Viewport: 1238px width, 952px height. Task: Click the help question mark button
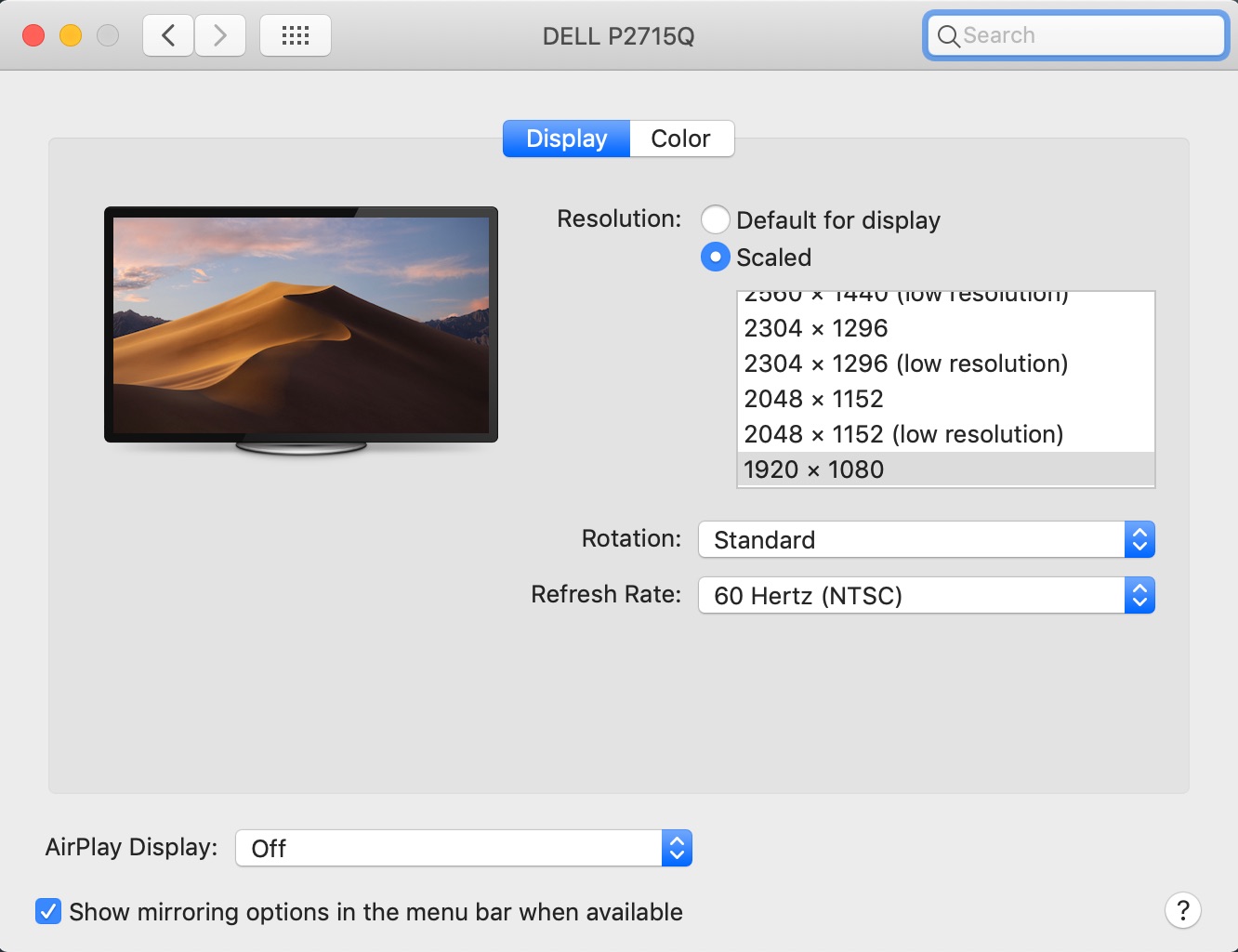(x=1182, y=910)
